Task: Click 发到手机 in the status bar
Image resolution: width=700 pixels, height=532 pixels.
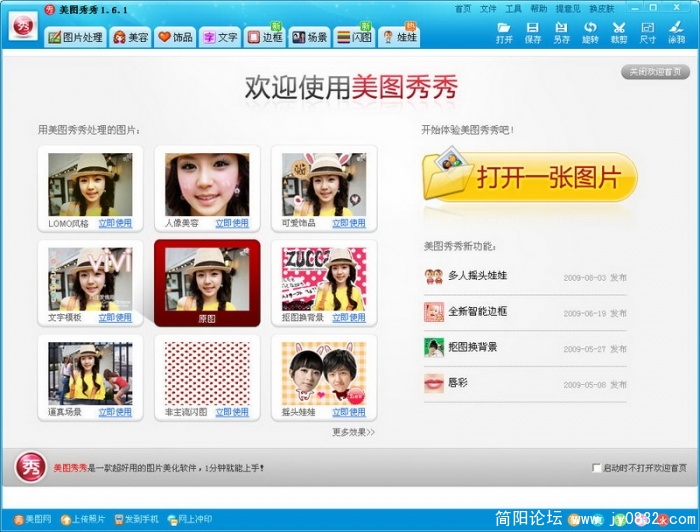Action: (x=136, y=519)
